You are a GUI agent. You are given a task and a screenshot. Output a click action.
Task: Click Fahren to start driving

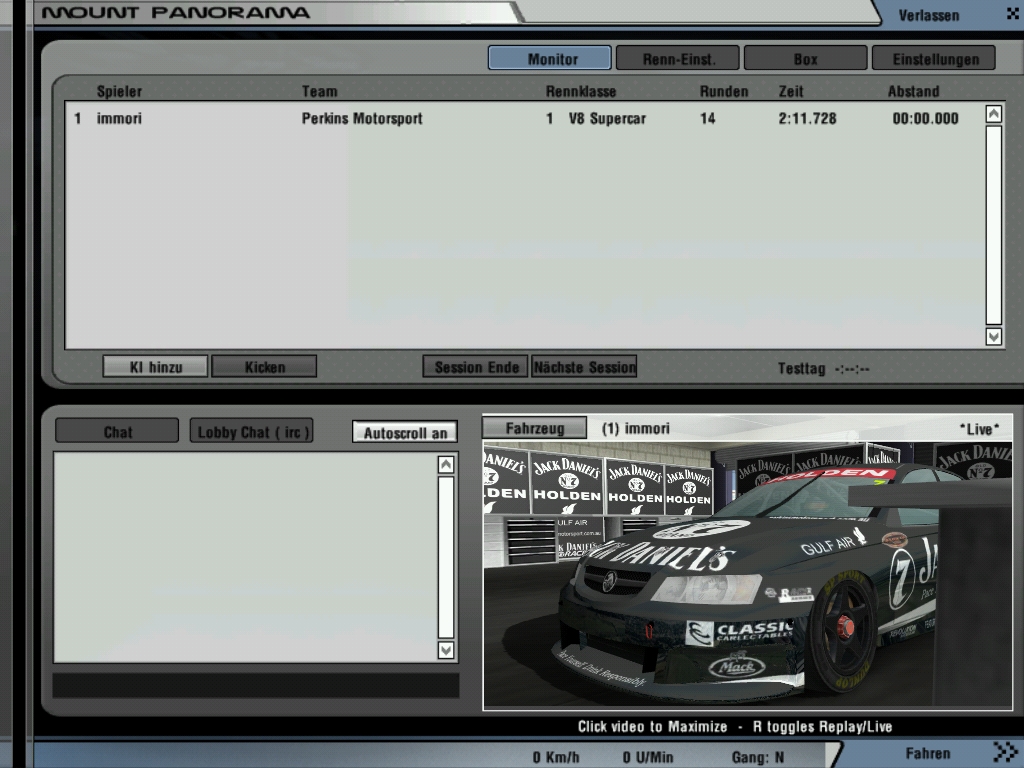pyautogui.click(x=927, y=753)
